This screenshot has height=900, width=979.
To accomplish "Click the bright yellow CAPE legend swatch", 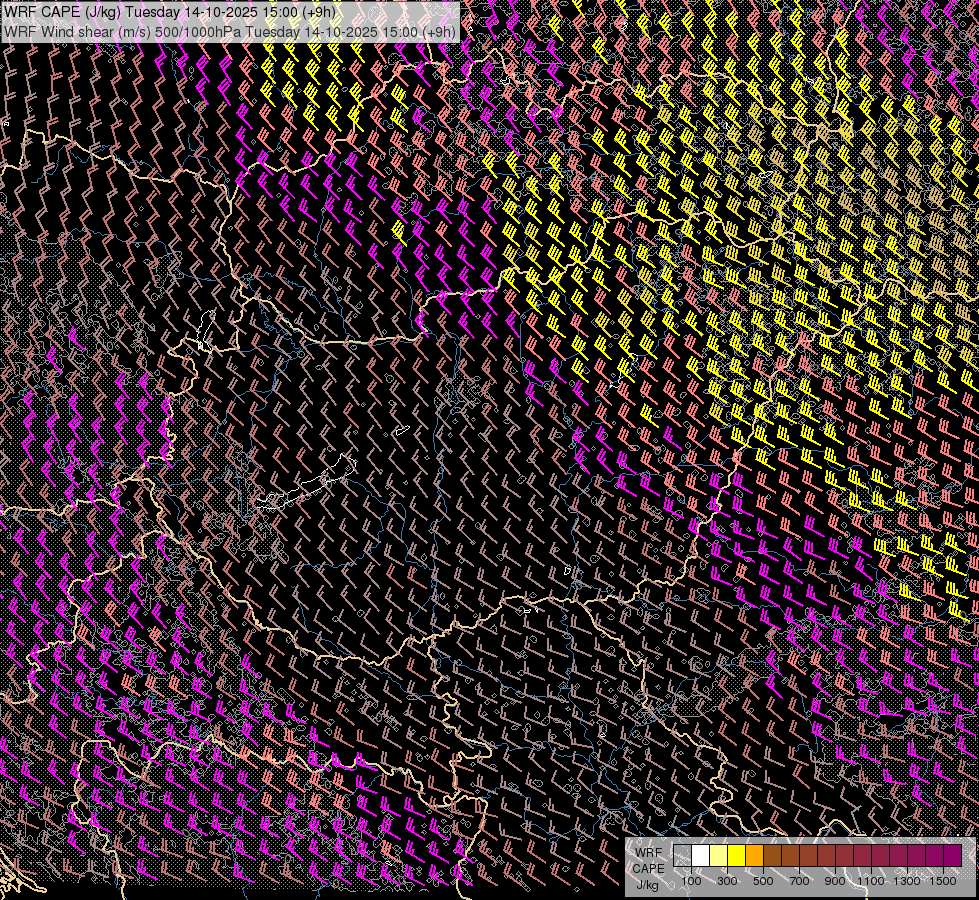I will coord(736,855).
